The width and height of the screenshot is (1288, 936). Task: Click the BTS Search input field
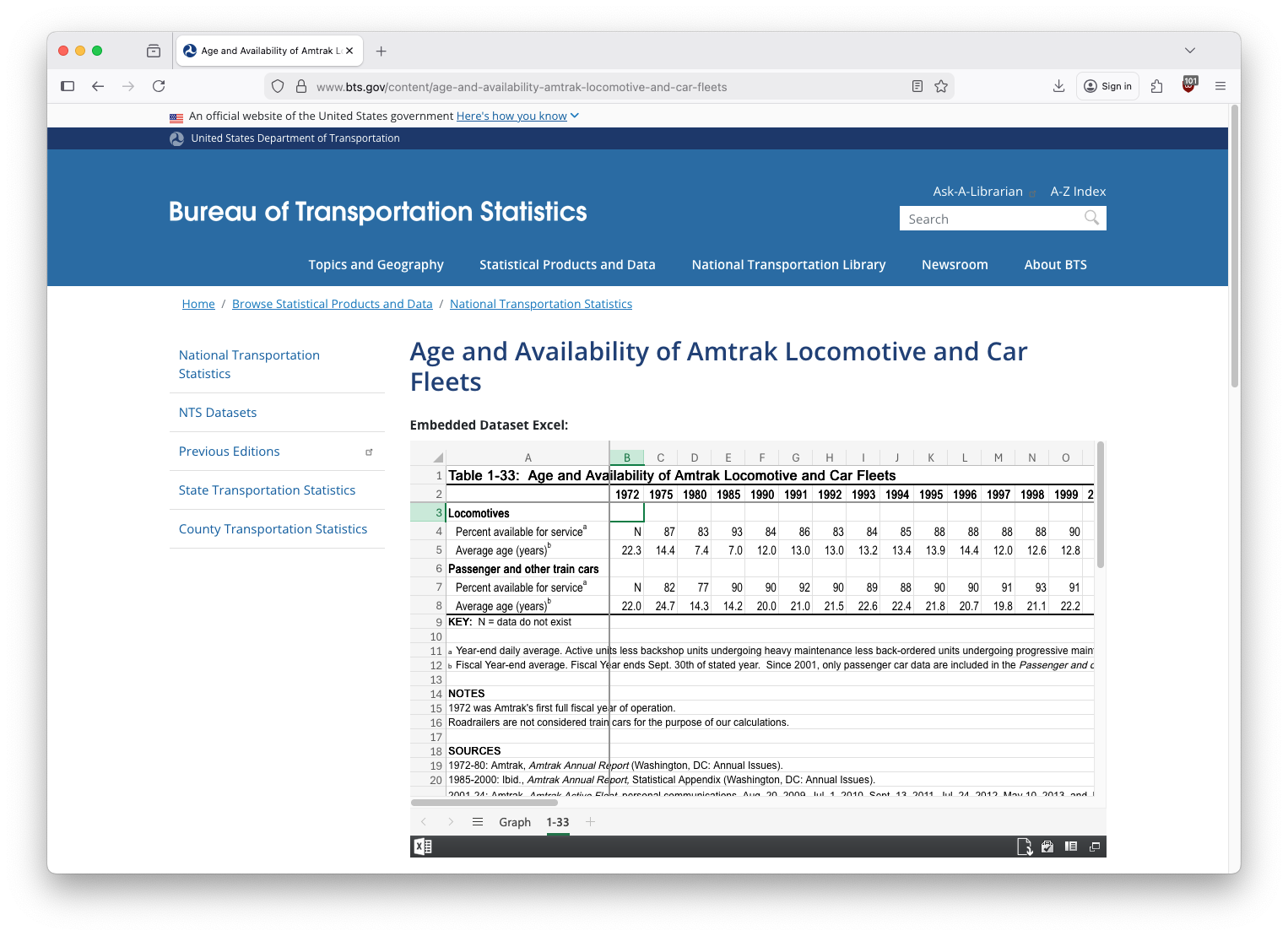(x=992, y=219)
